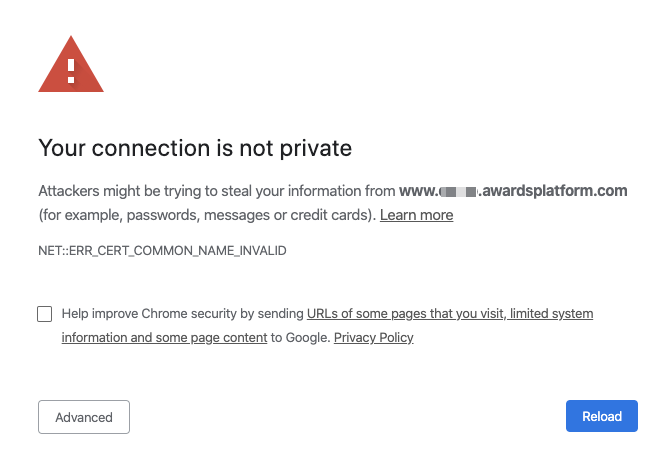Click the bold "www." prefix of the domain

coord(419,191)
